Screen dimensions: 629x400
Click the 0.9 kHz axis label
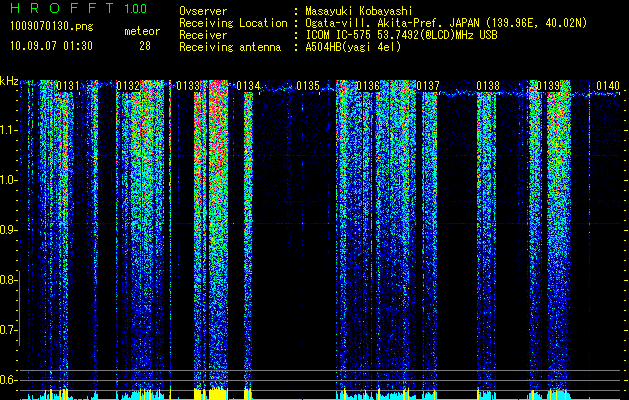click(x=8, y=230)
